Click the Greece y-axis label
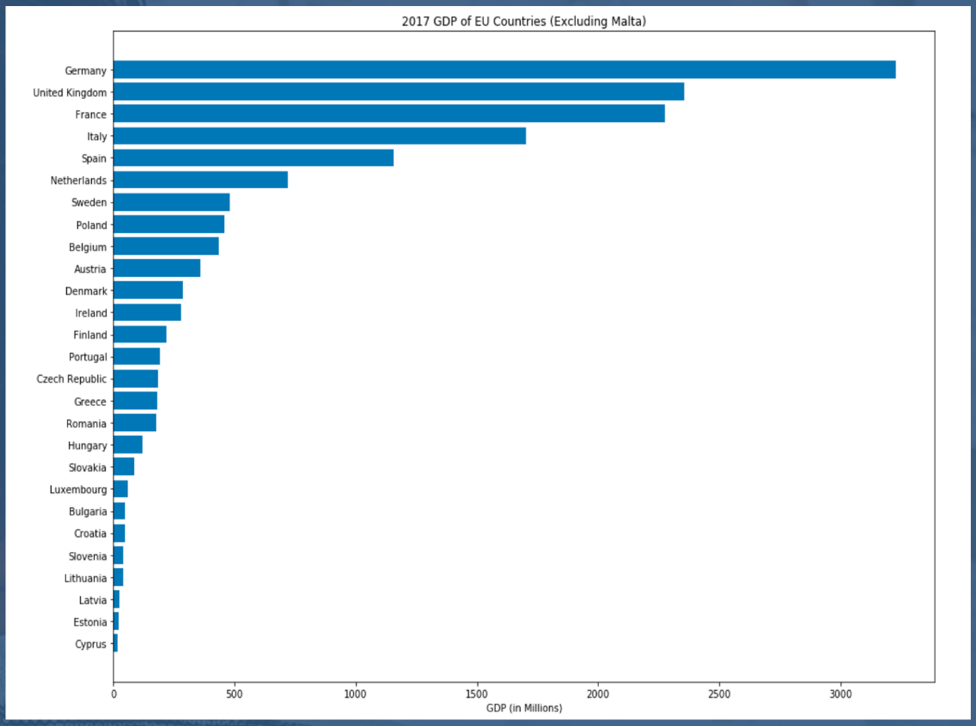Viewport: 976px width, 726px height. [x=90, y=401]
